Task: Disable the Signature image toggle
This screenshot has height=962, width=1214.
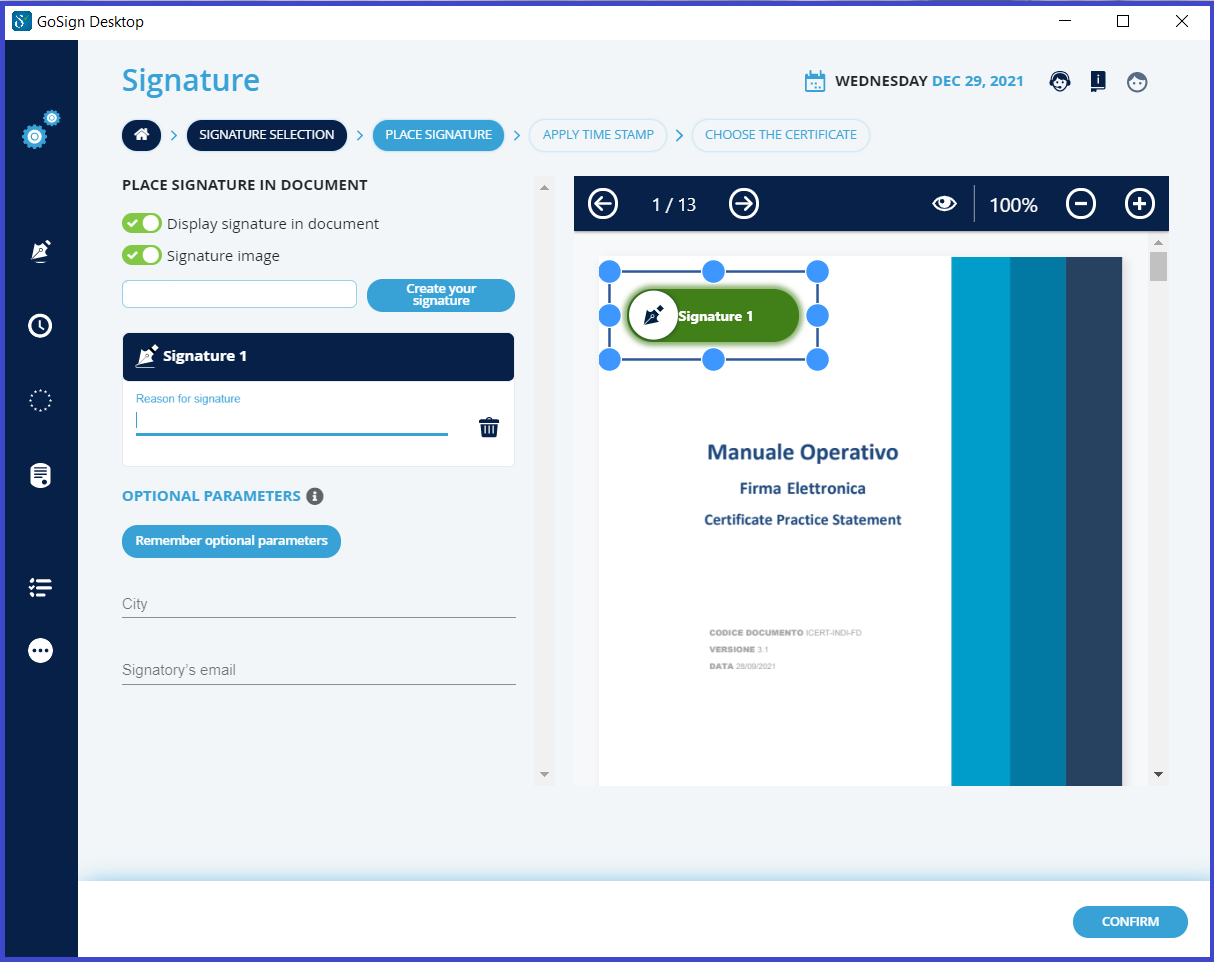Action: point(142,256)
